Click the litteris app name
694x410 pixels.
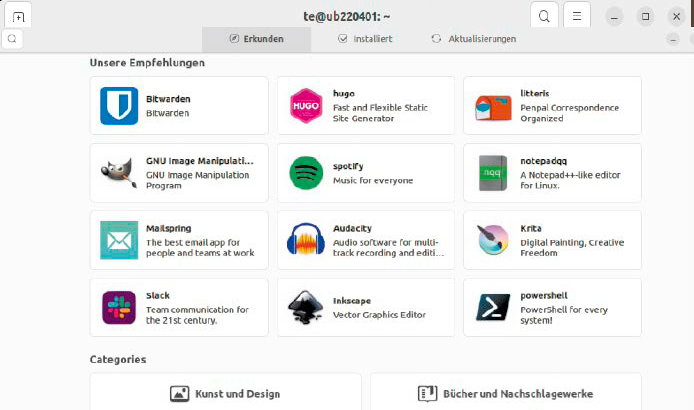pos(535,93)
